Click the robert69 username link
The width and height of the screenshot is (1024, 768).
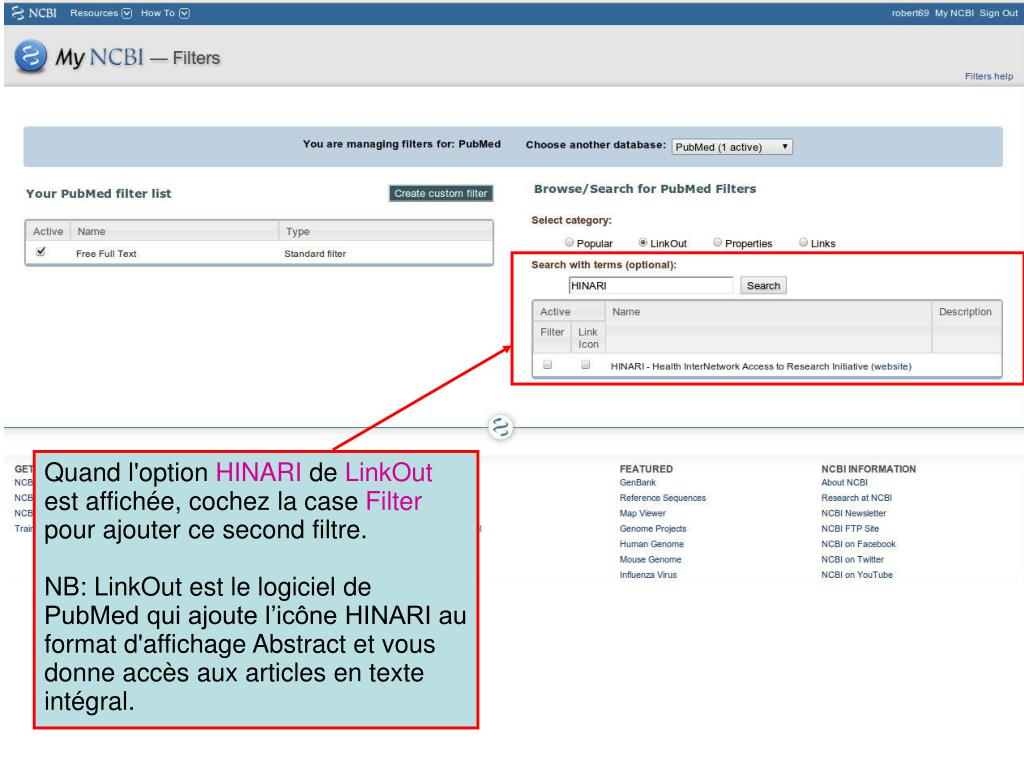(910, 13)
